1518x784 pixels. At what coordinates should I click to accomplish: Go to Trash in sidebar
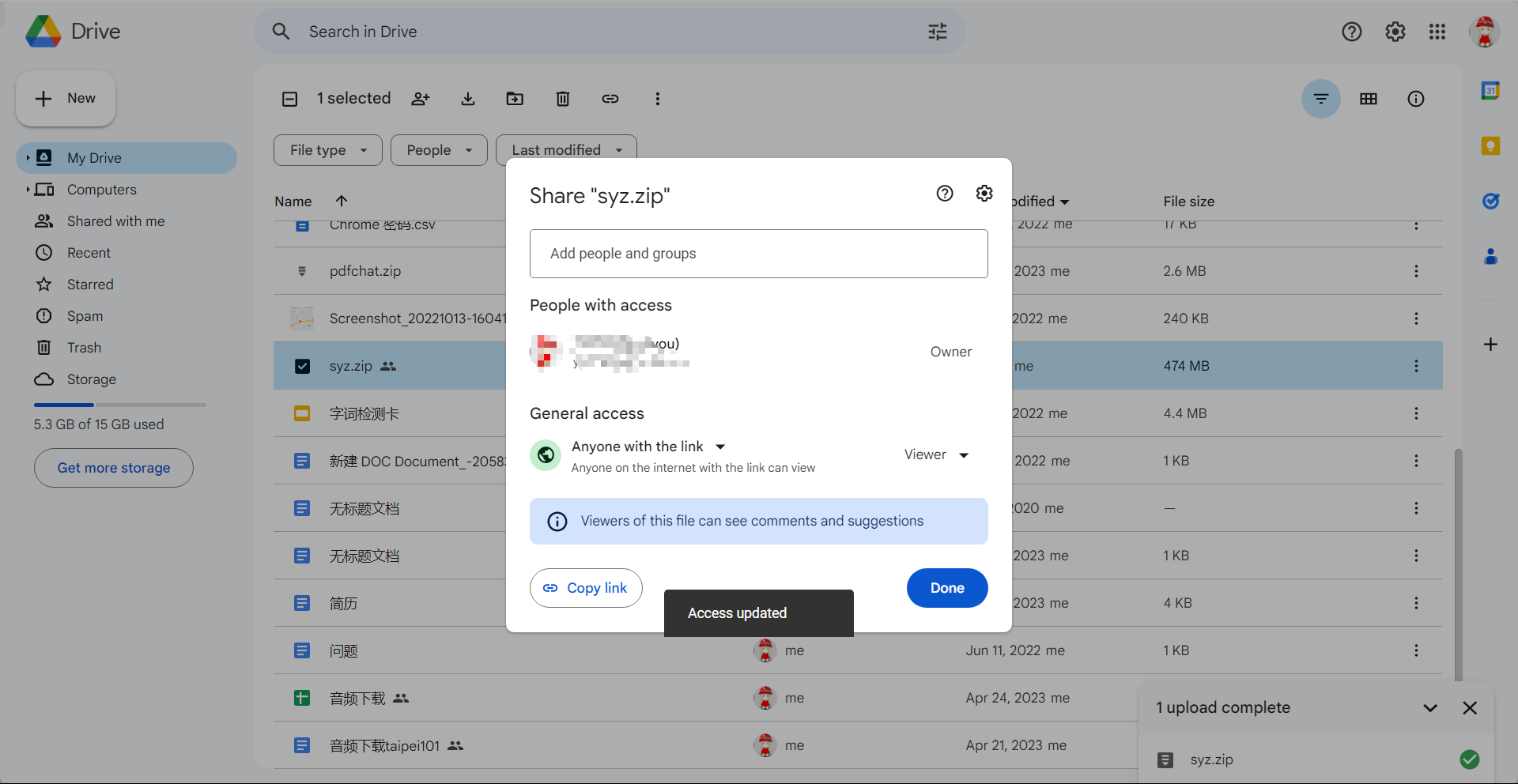point(84,348)
